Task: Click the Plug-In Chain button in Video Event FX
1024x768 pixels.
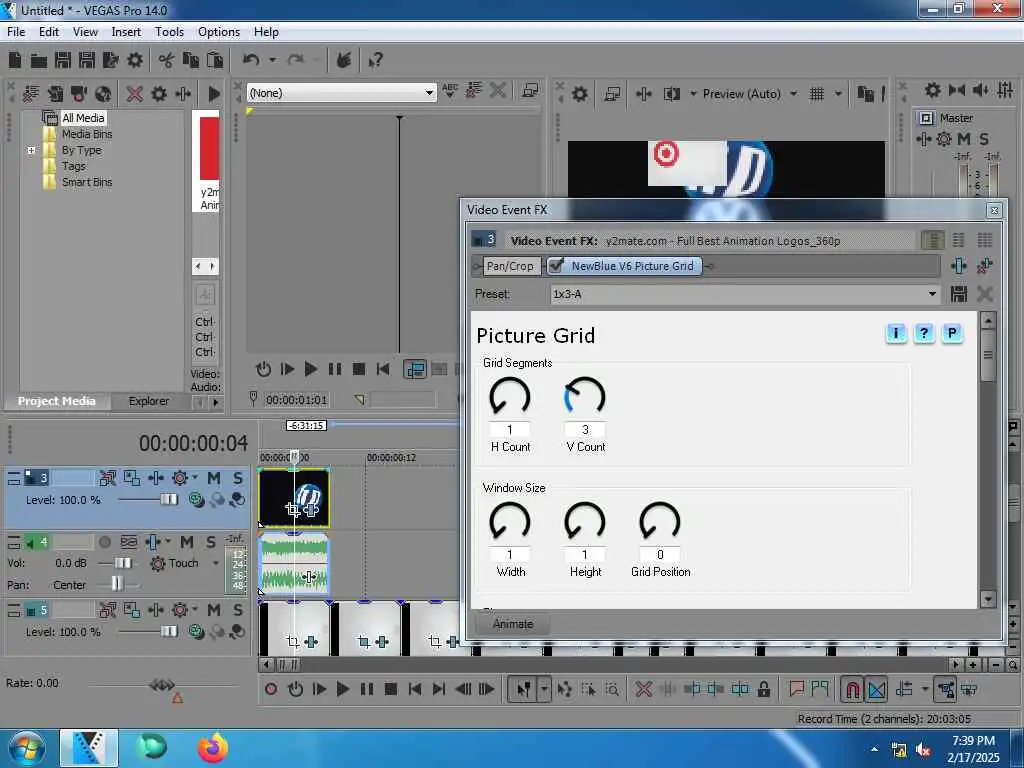Action: (x=959, y=266)
